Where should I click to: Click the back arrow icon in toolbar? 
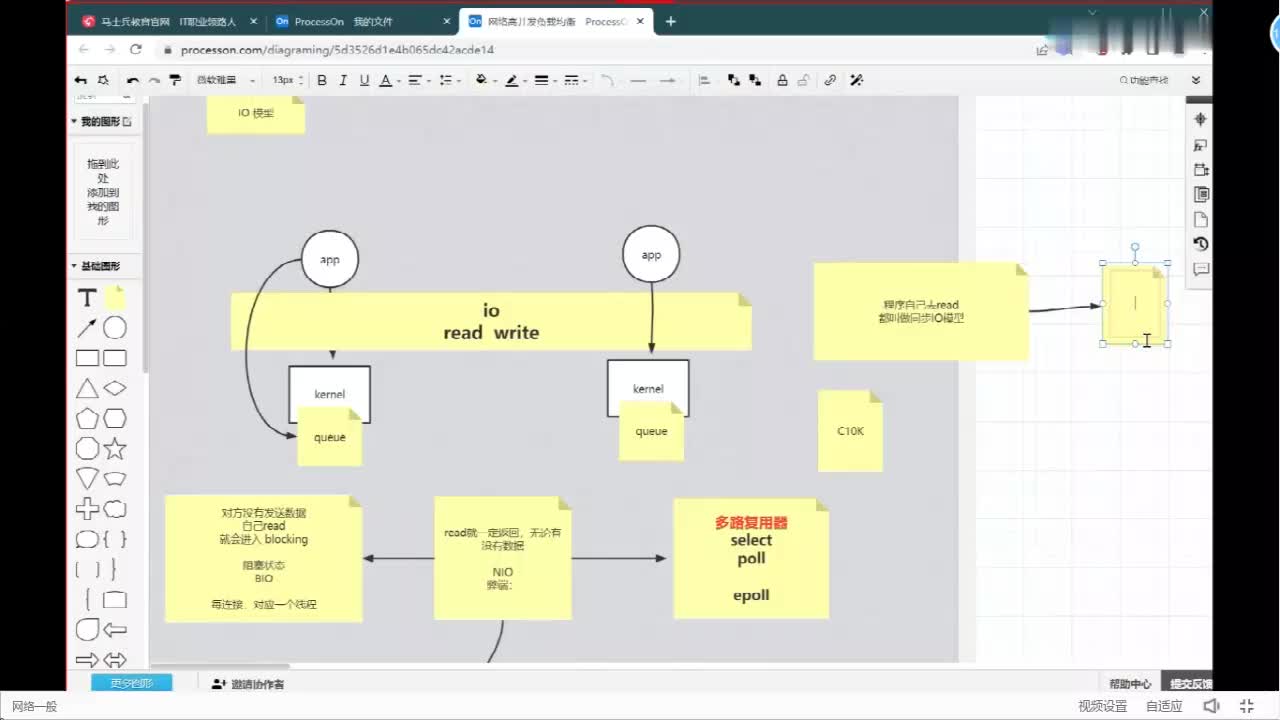(x=81, y=80)
